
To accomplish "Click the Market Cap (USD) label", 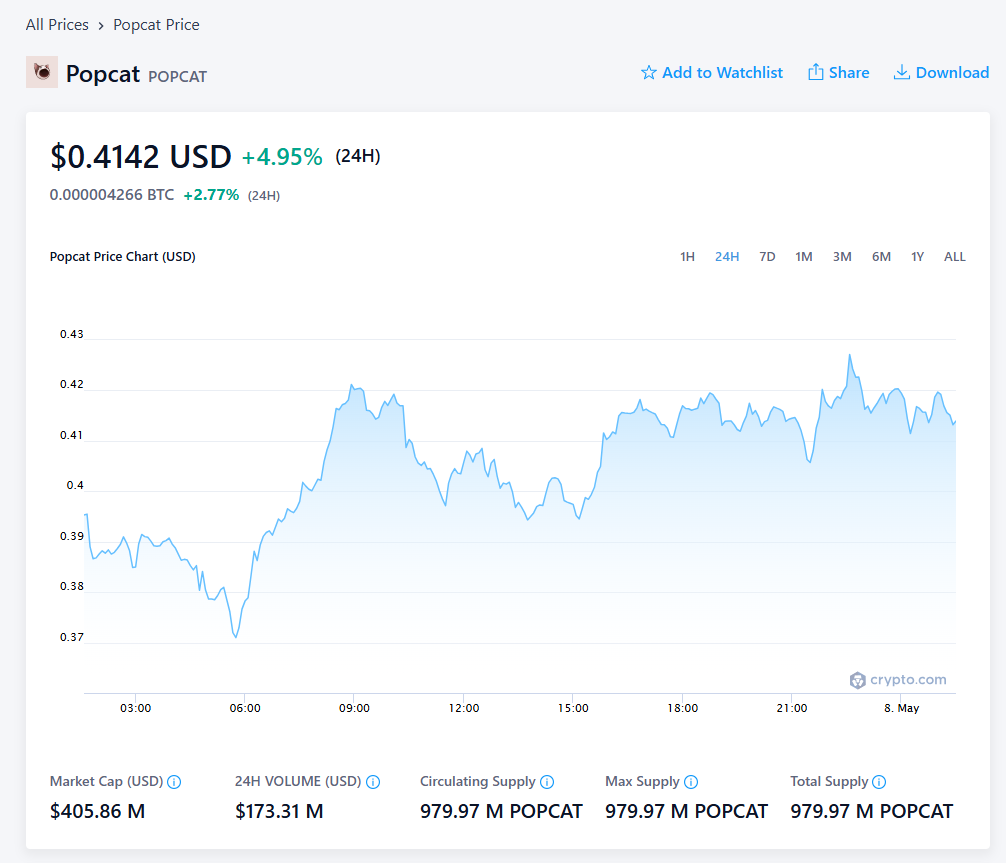I will 107,782.
